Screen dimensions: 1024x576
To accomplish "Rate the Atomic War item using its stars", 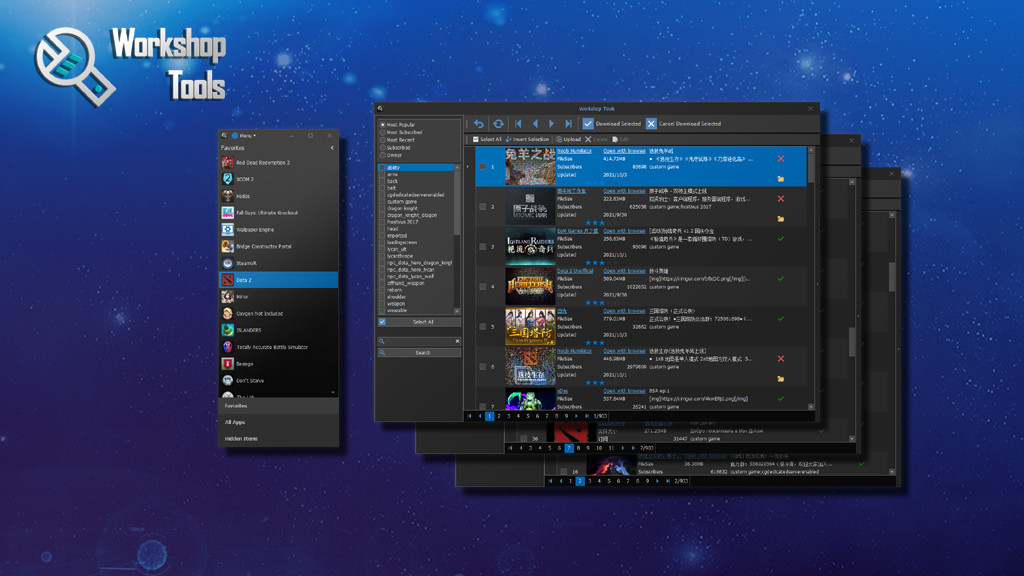I will (593, 222).
